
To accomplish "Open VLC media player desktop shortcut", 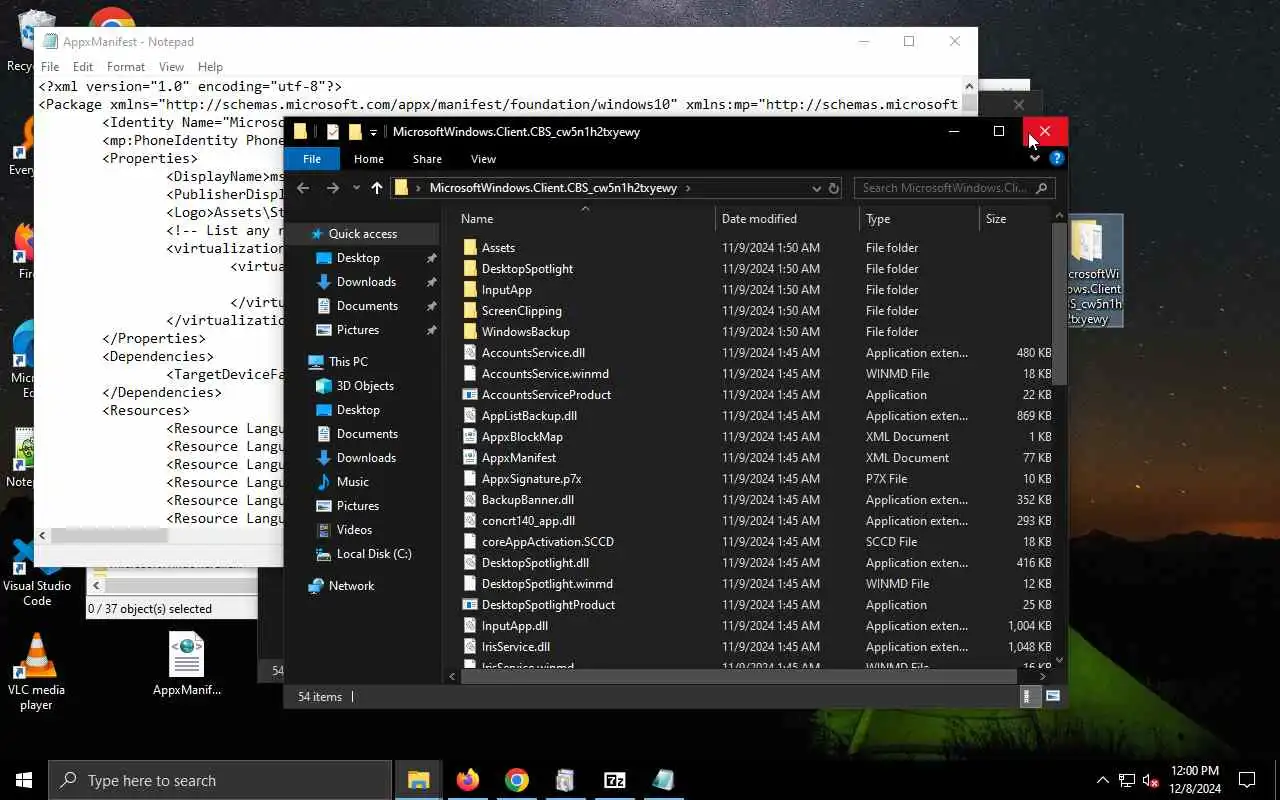I will pyautogui.click(x=37, y=672).
